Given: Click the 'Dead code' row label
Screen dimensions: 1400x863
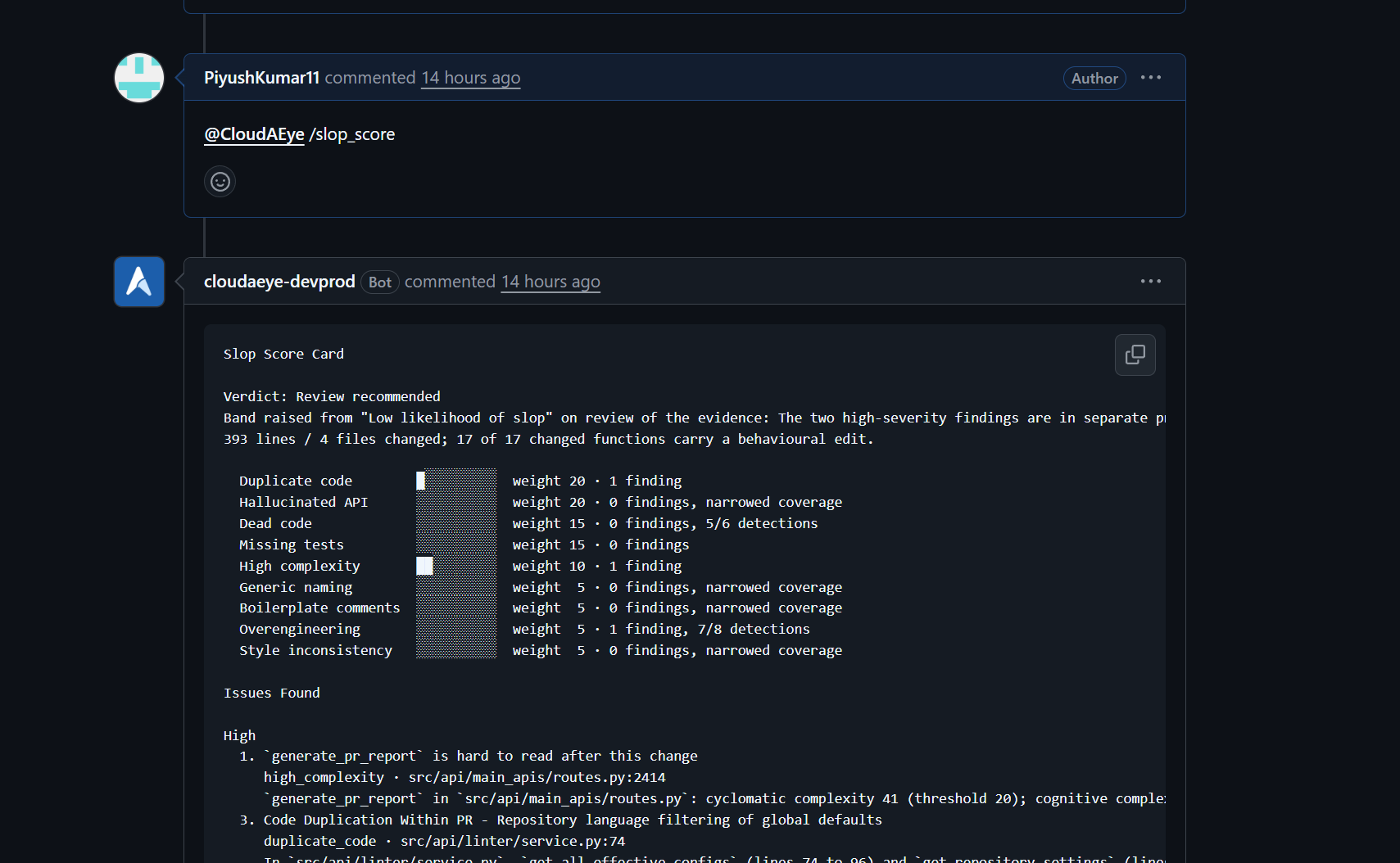Looking at the screenshot, I should pos(275,523).
